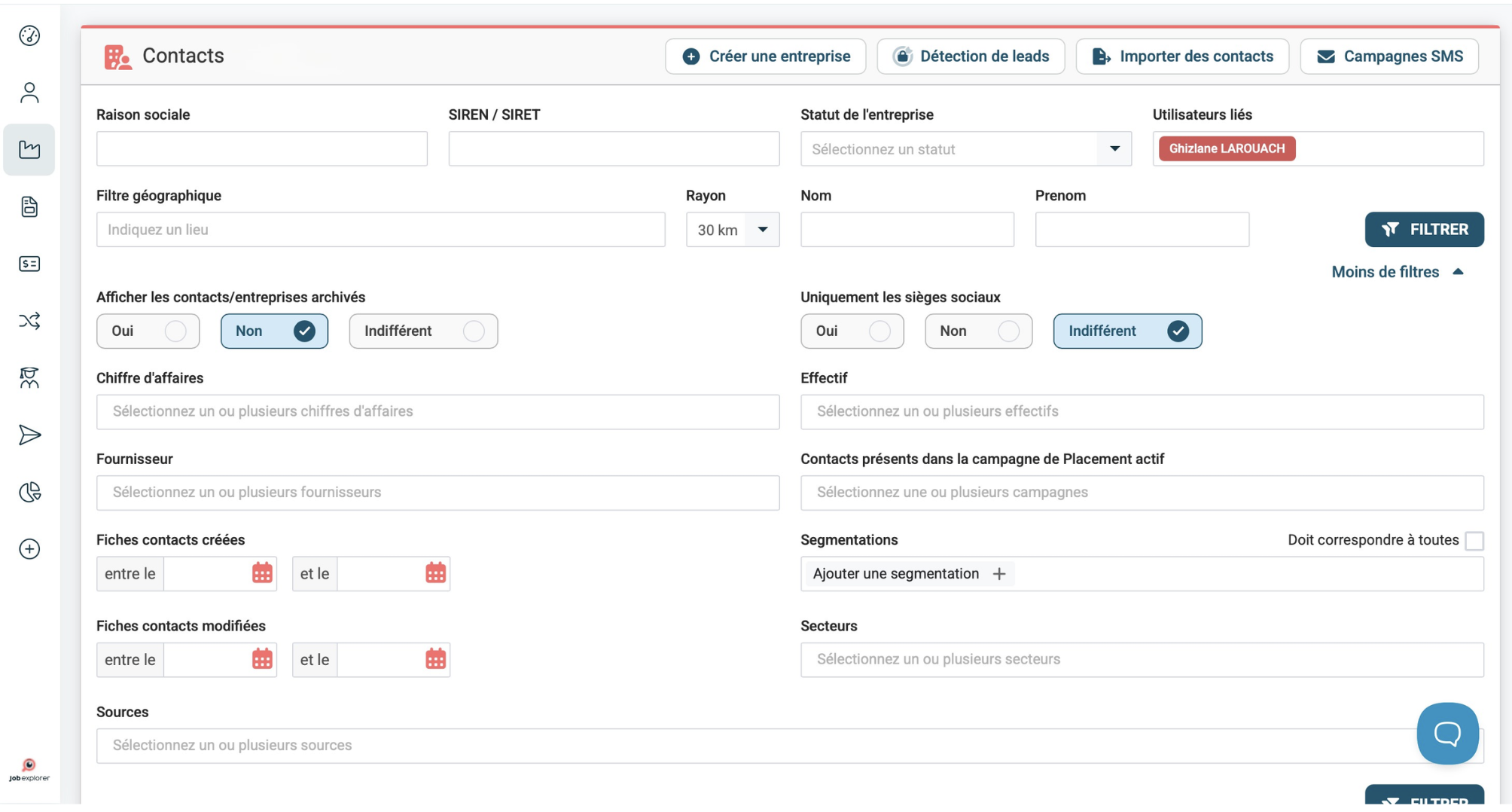Click the Fiches contacts modifiées start date field
Screen dimensions: 1512x812
pyautogui.click(x=207, y=660)
